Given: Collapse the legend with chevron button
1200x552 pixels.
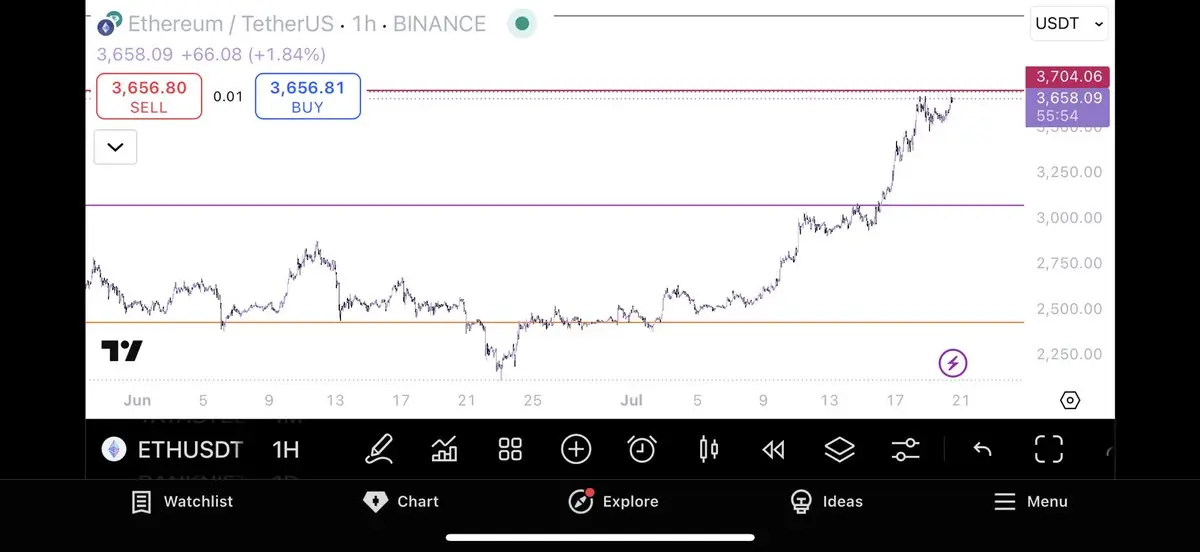Looking at the screenshot, I should [115, 147].
